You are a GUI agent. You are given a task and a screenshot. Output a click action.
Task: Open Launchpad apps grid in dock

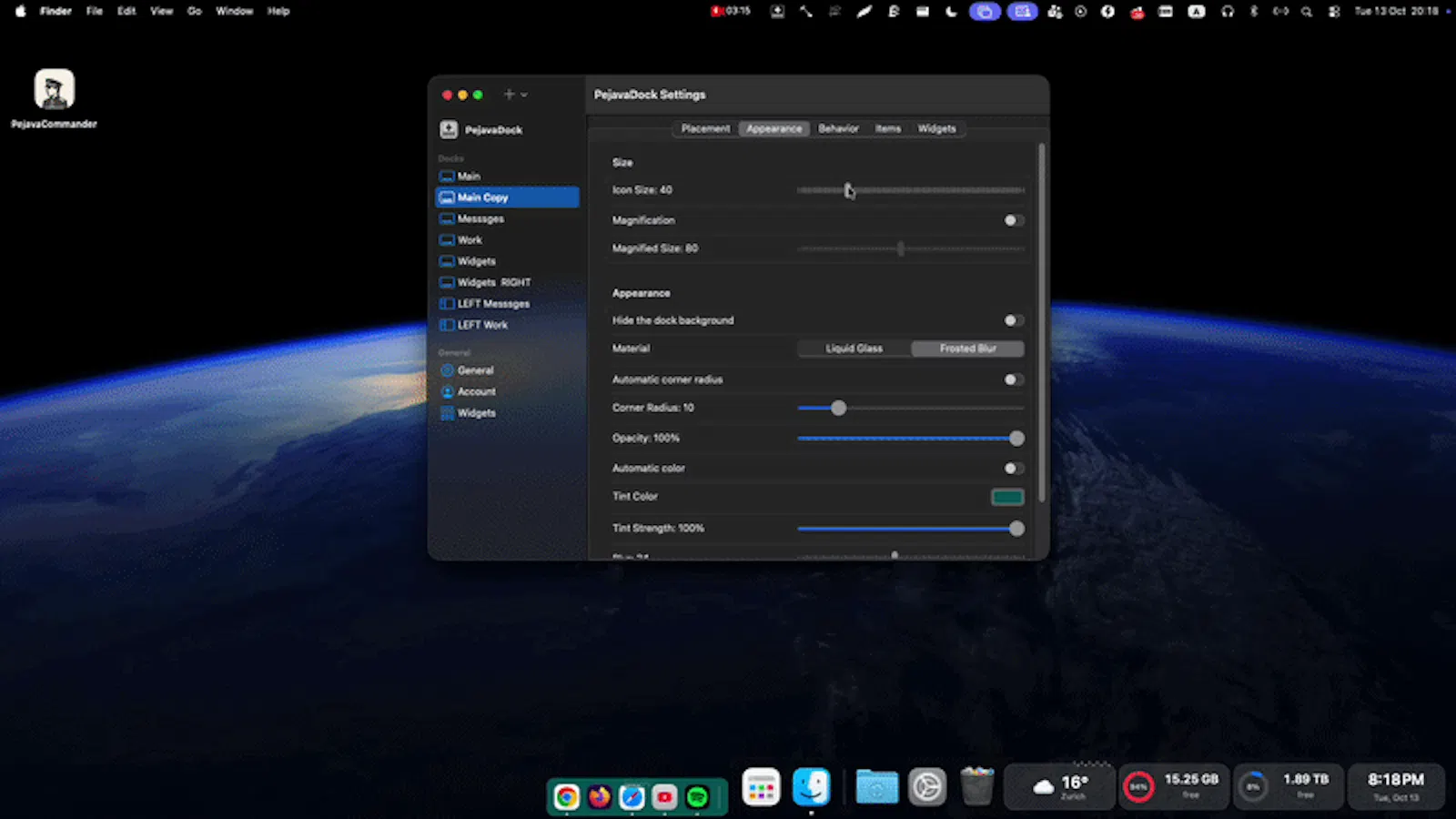click(x=761, y=788)
